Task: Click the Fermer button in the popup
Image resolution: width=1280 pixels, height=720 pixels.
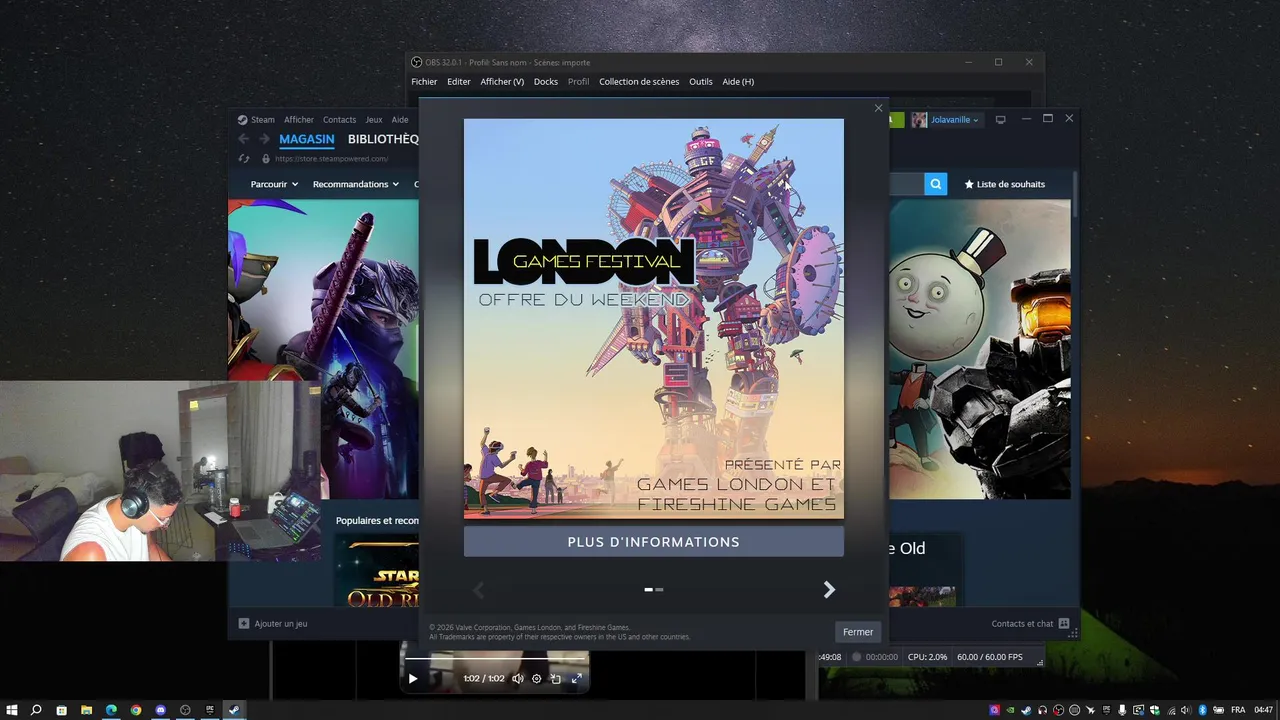Action: point(858,632)
